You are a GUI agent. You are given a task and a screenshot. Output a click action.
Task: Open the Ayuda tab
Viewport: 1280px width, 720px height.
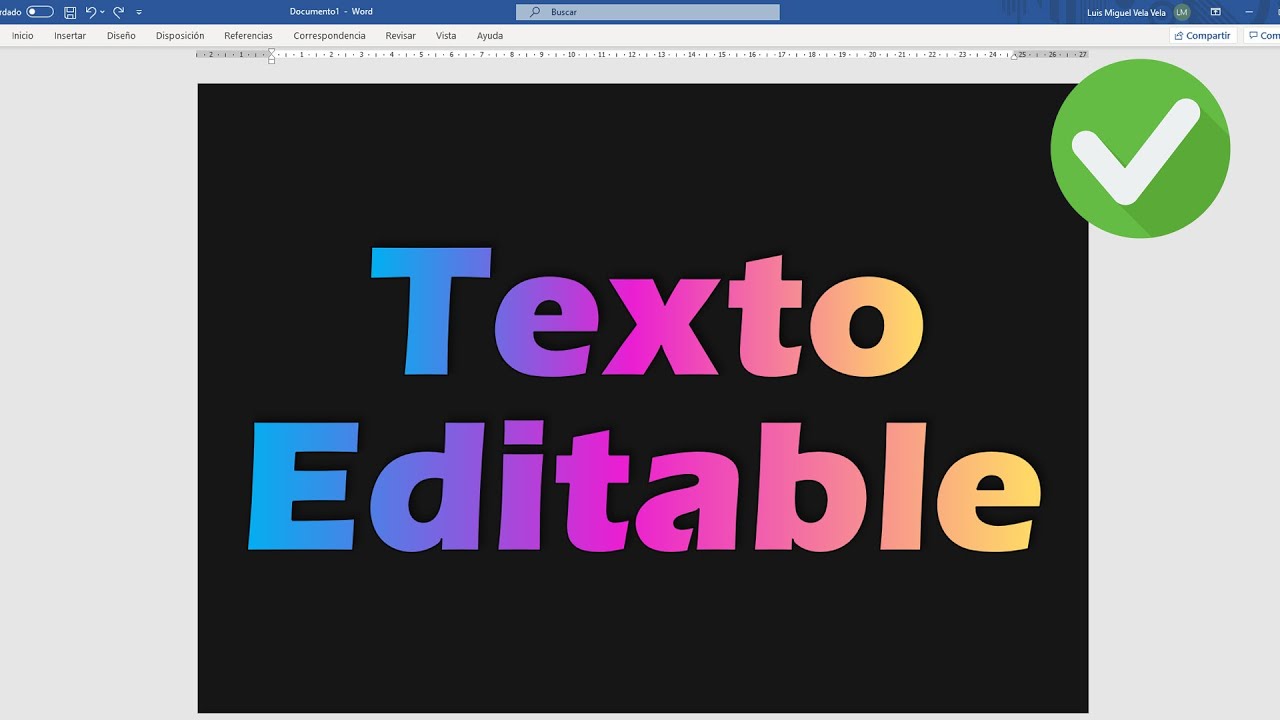coord(490,36)
